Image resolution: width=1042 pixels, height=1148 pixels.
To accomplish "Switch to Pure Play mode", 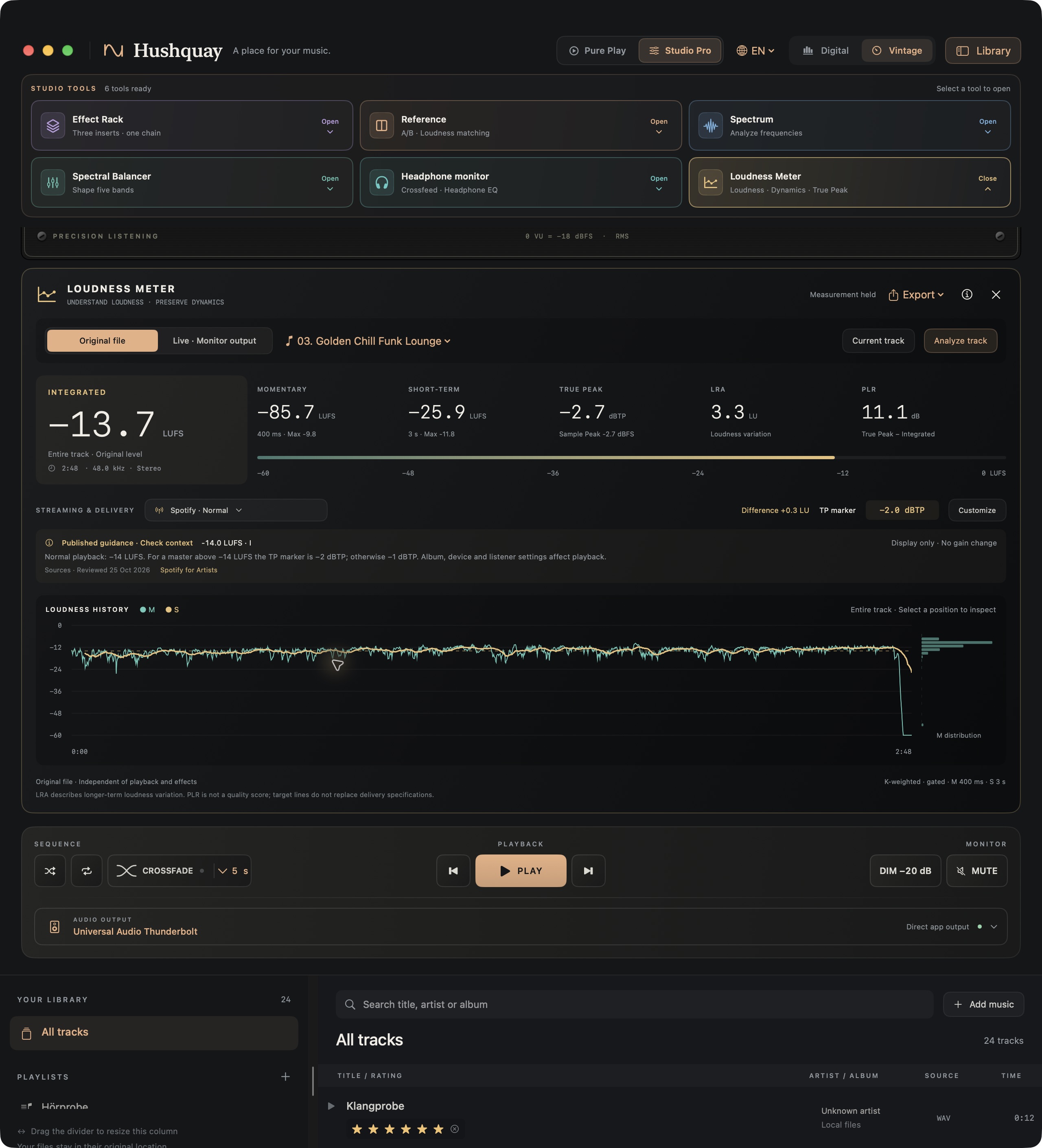I will [597, 50].
